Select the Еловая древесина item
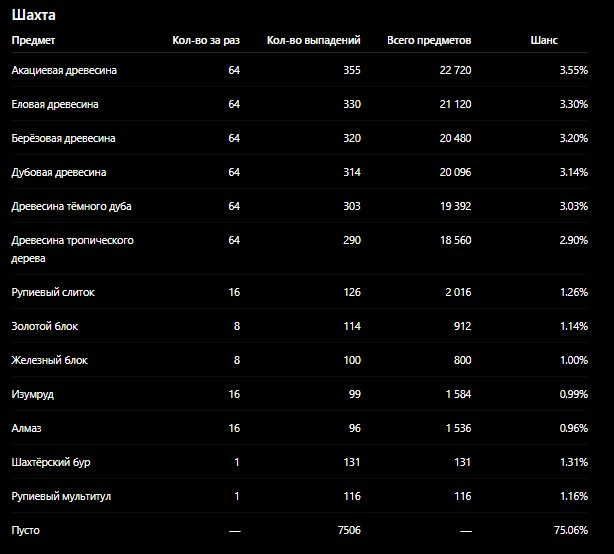Viewport: 614px width, 554px height. [x=55, y=105]
